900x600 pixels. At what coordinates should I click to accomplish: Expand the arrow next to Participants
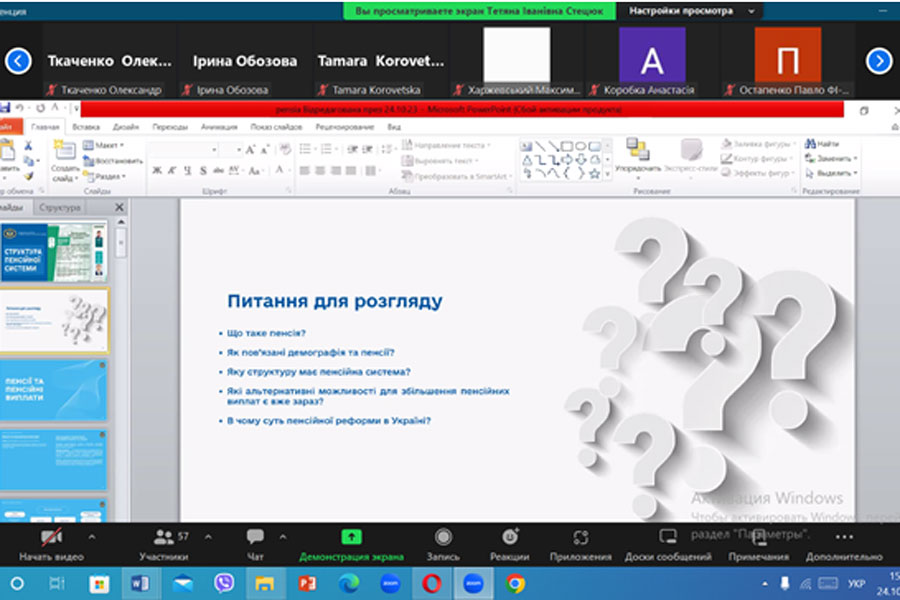click(x=206, y=536)
